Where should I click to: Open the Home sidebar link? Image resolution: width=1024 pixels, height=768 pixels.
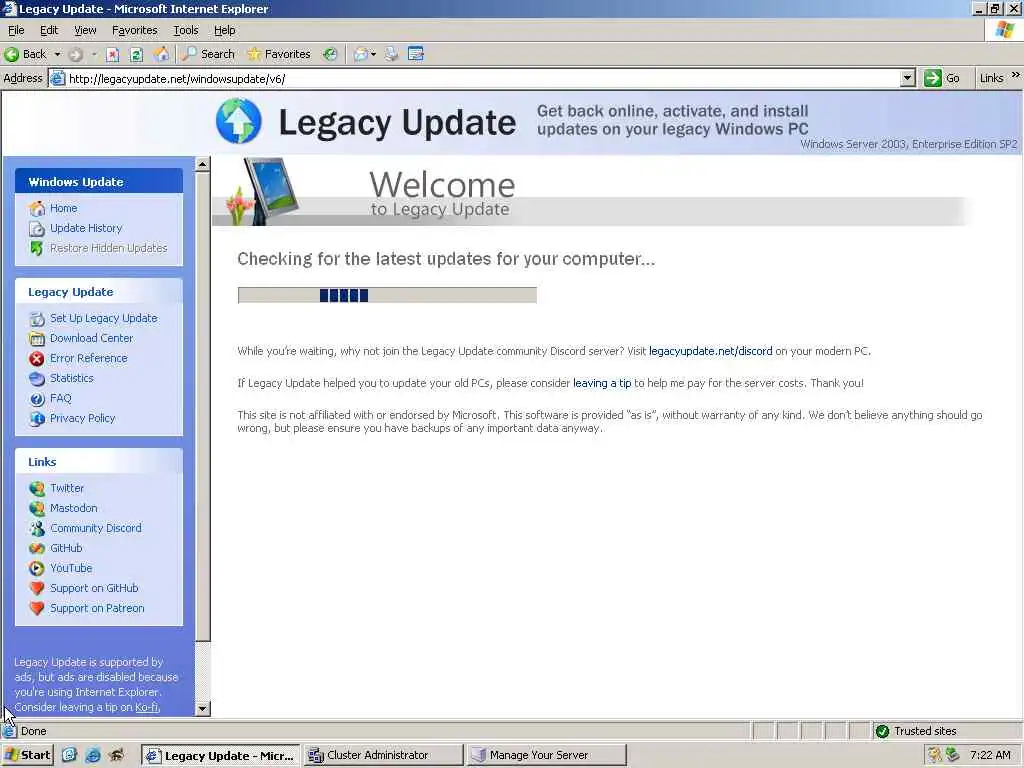63,208
